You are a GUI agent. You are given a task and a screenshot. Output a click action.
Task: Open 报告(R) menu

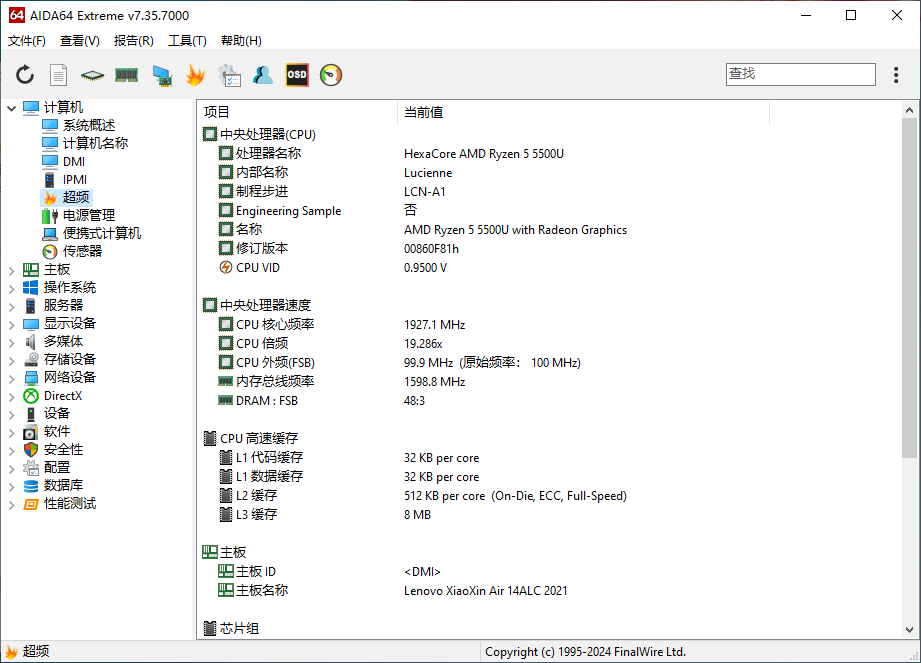pos(133,41)
